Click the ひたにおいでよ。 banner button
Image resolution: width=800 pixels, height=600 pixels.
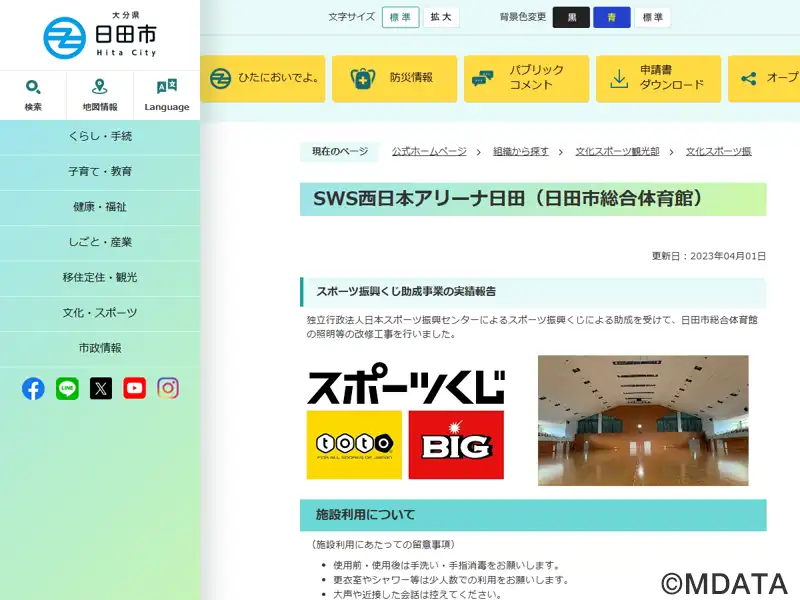(263, 79)
